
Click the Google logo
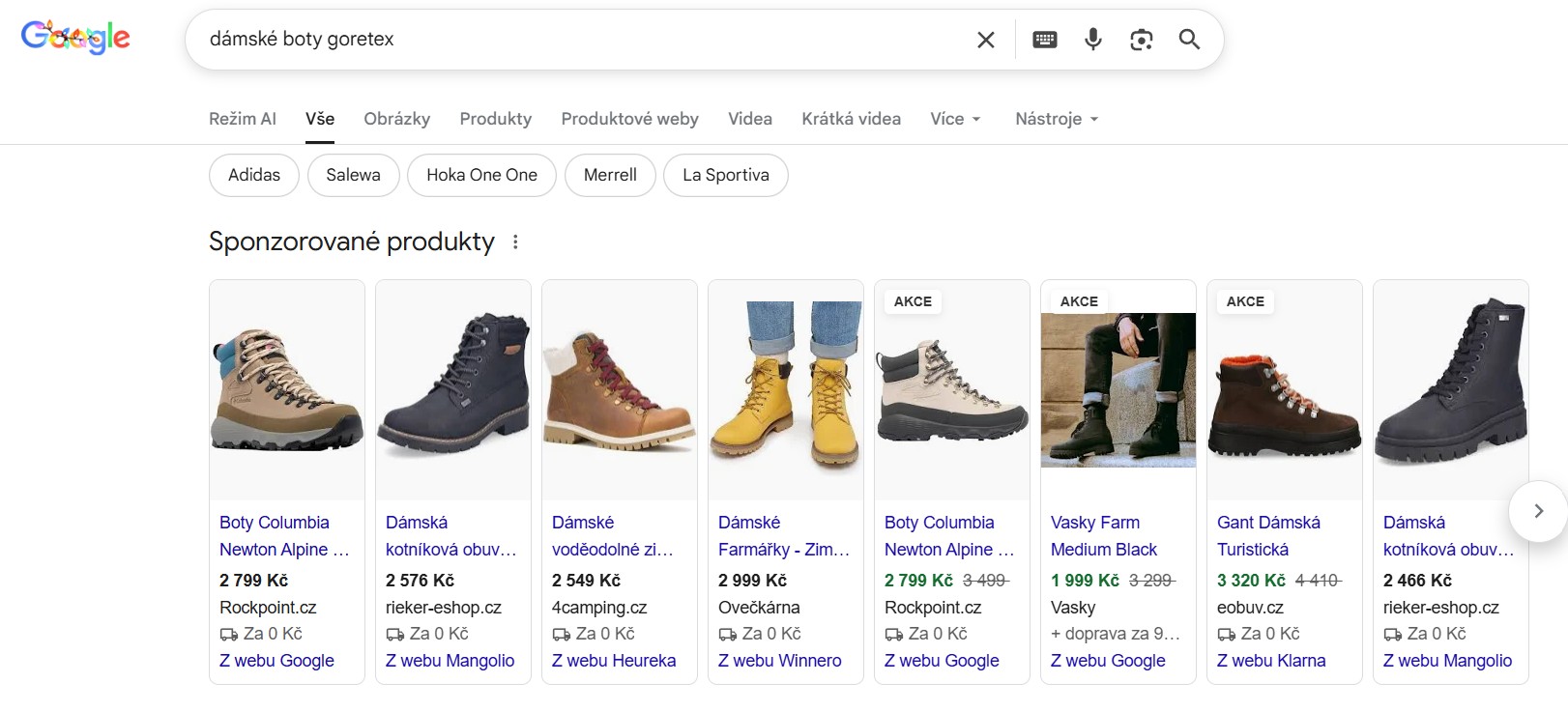click(75, 38)
